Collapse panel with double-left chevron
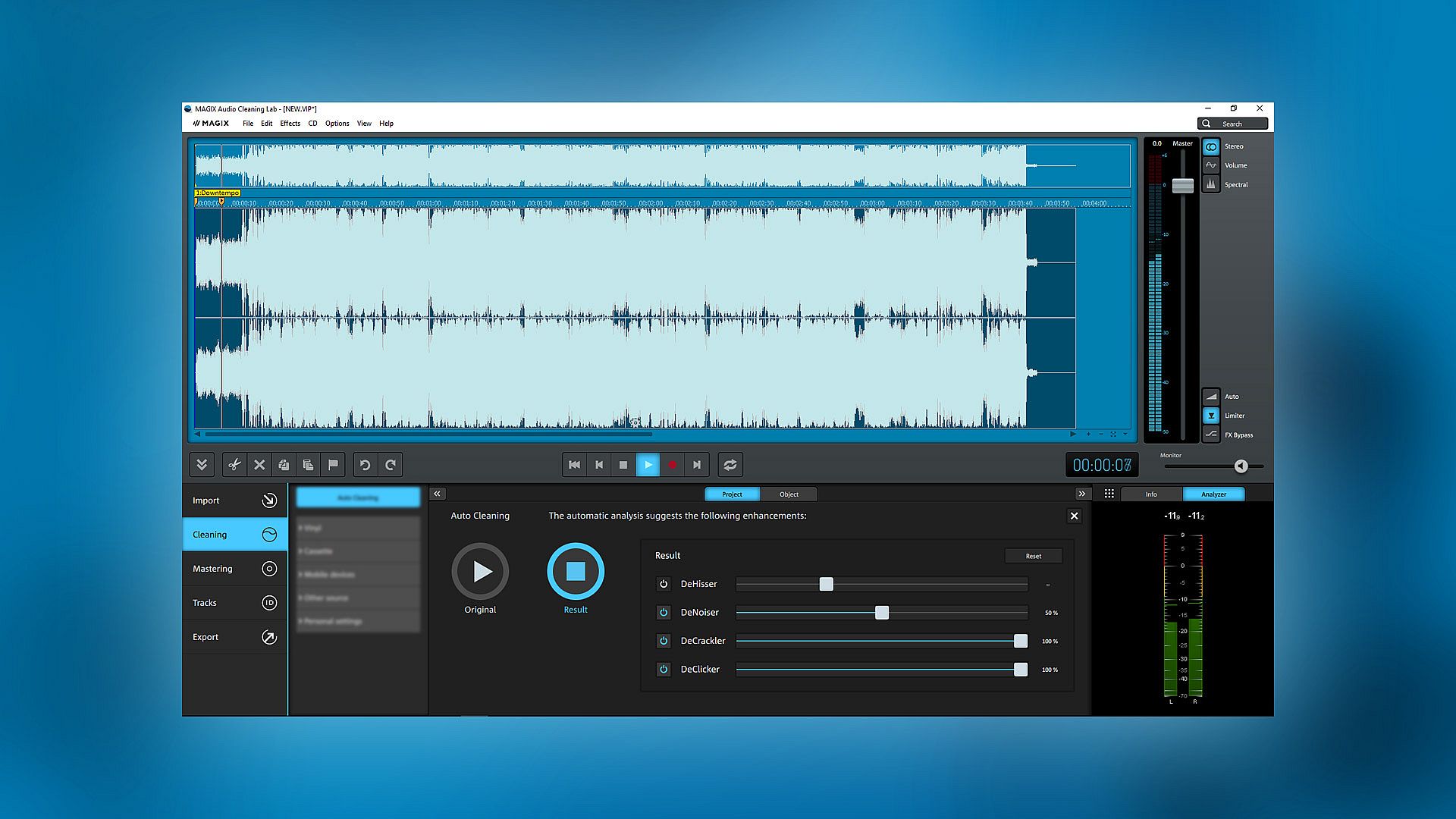Screen dimensions: 1456x819 point(437,494)
